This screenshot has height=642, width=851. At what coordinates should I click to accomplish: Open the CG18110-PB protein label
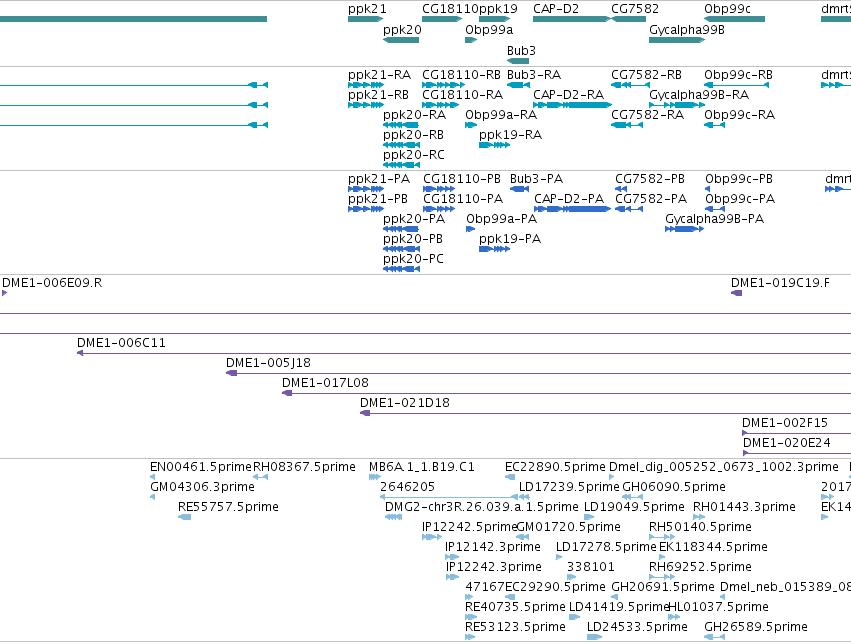462,179
